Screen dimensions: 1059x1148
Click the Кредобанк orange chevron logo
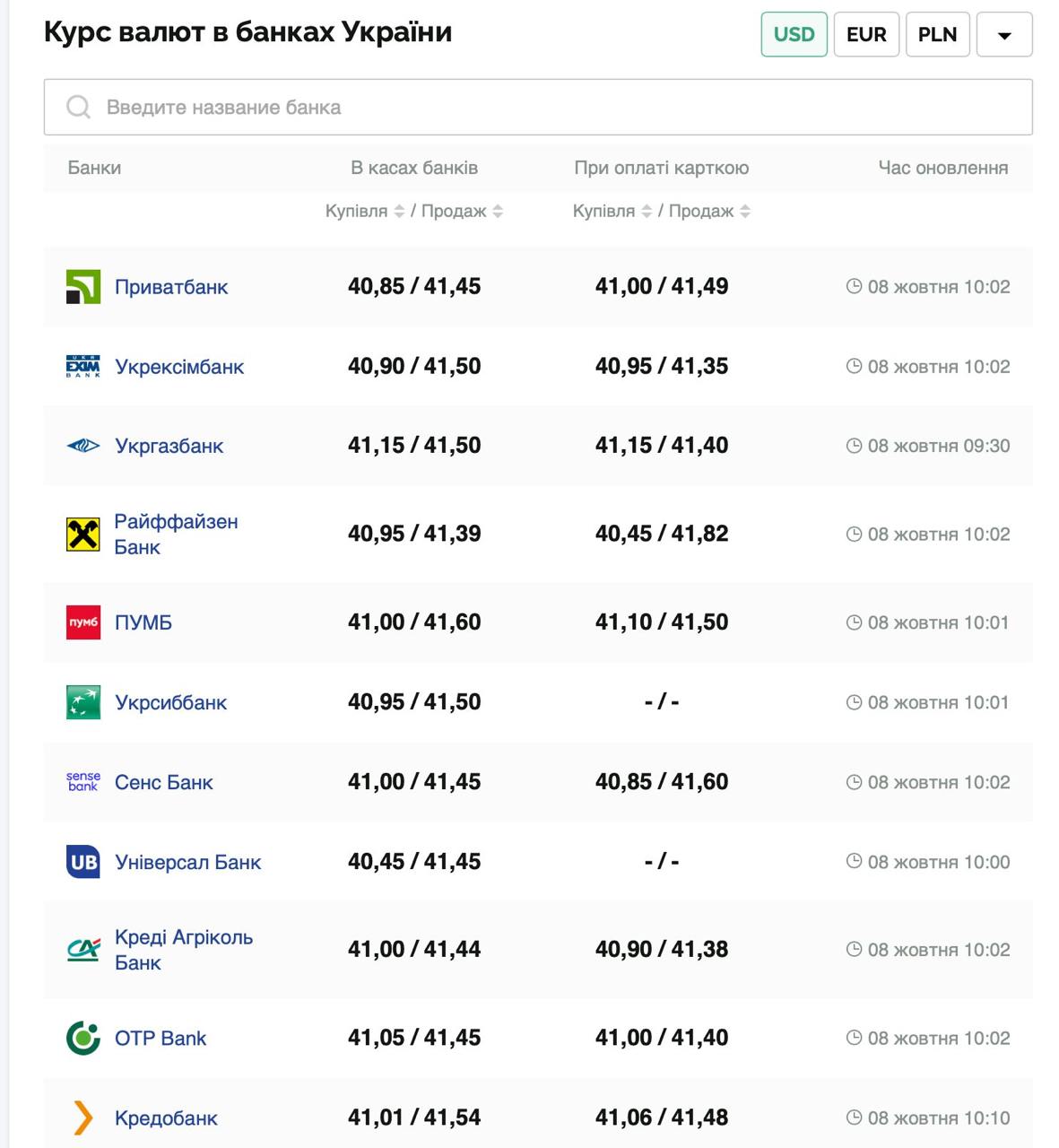pos(83,1118)
